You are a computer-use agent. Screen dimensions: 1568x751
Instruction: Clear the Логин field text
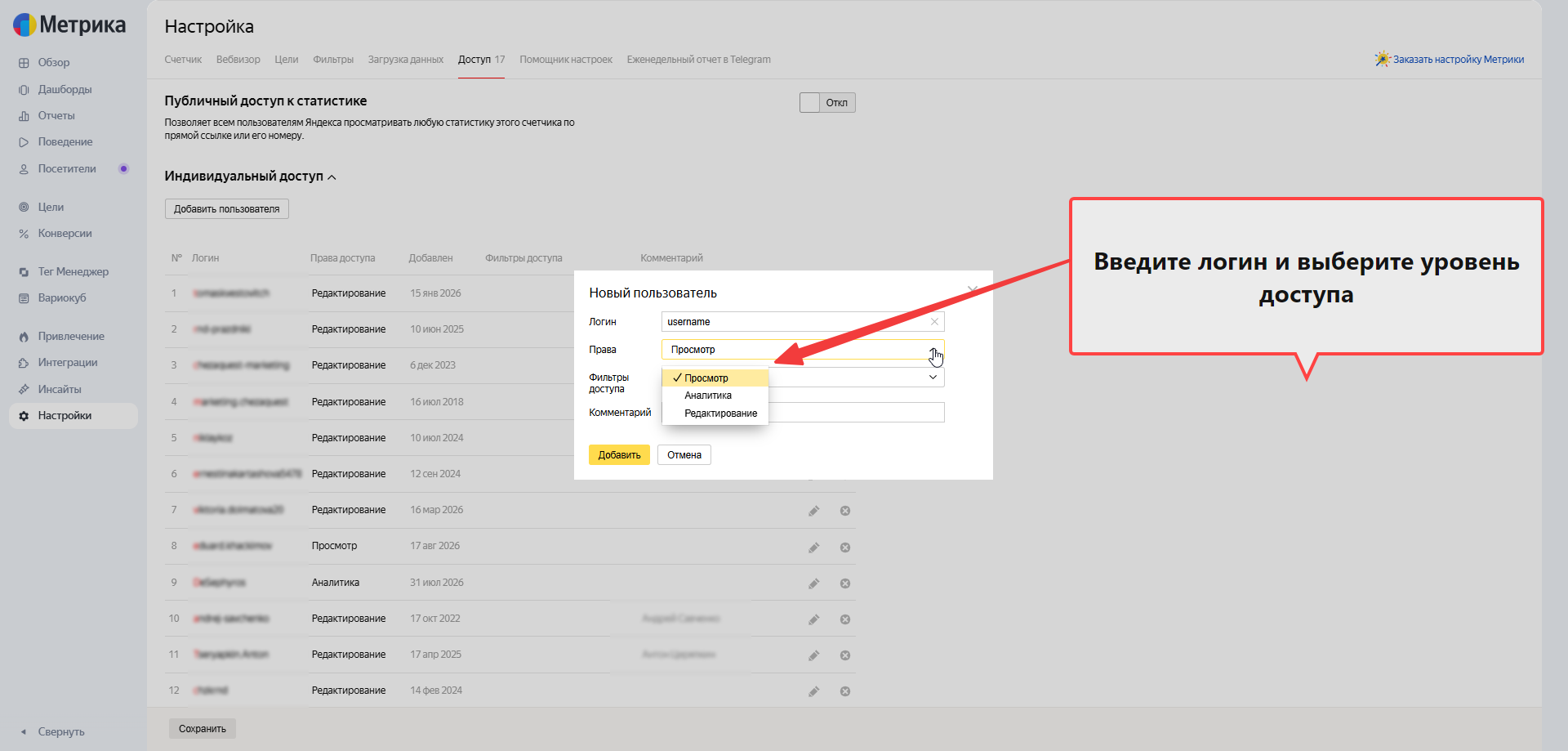click(x=934, y=322)
